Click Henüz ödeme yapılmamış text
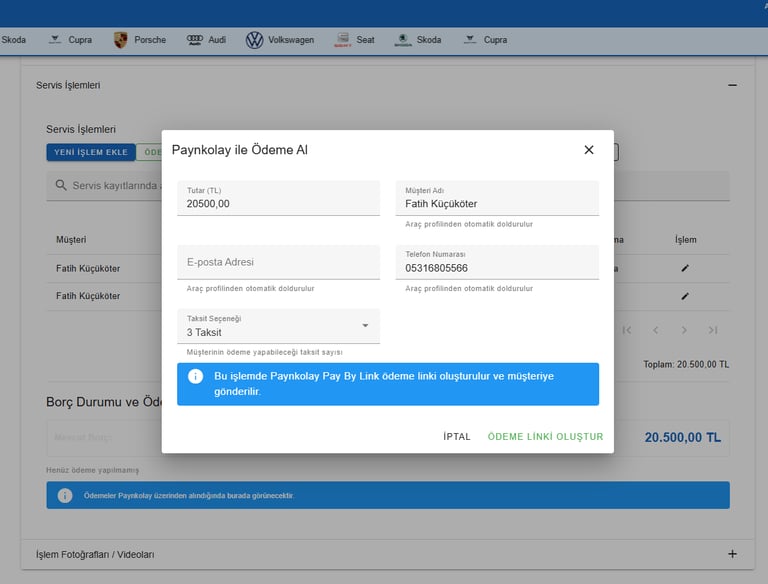The height and width of the screenshot is (584, 768). (x=93, y=470)
